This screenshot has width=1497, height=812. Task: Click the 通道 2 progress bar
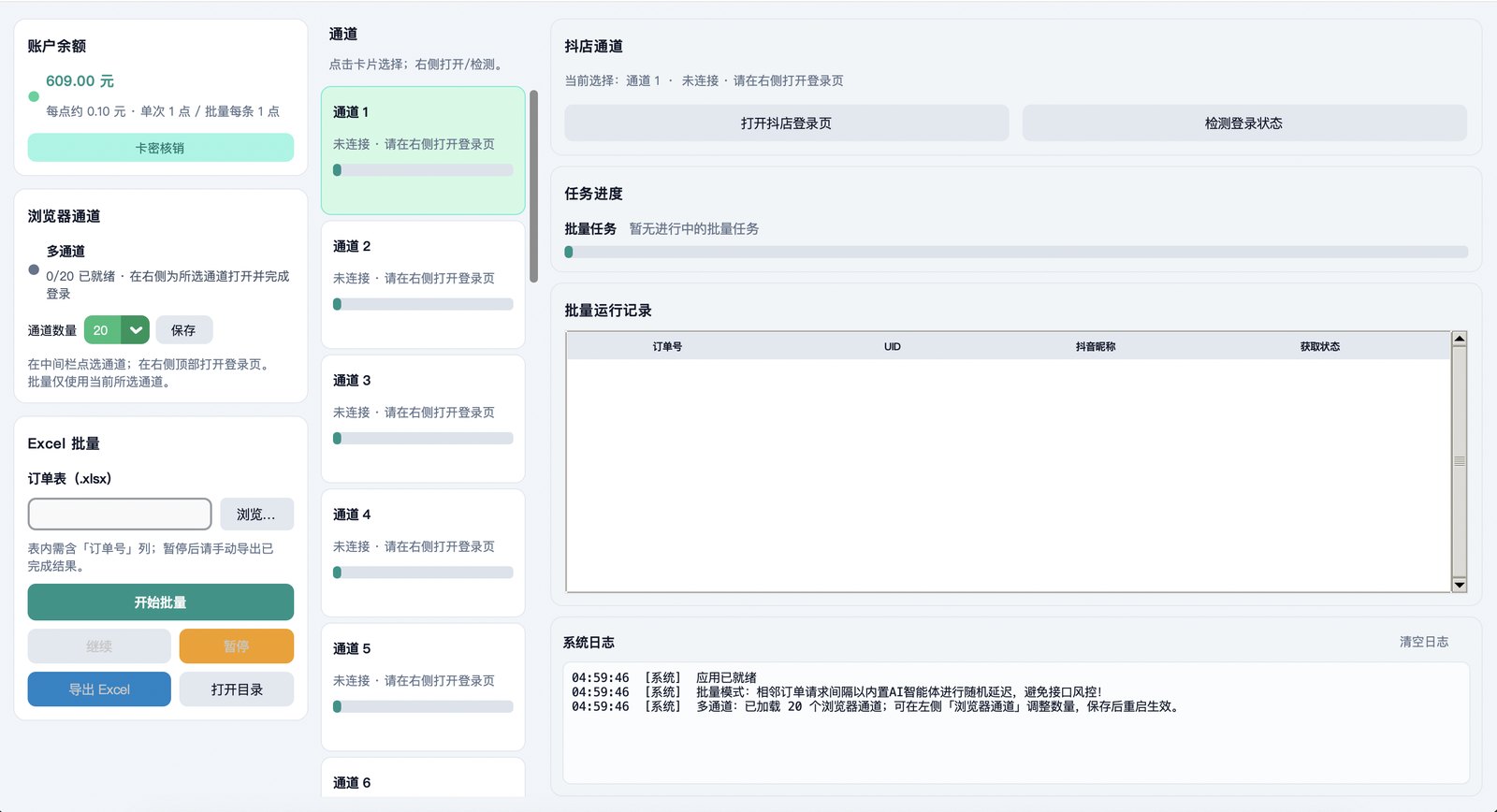pos(423,304)
